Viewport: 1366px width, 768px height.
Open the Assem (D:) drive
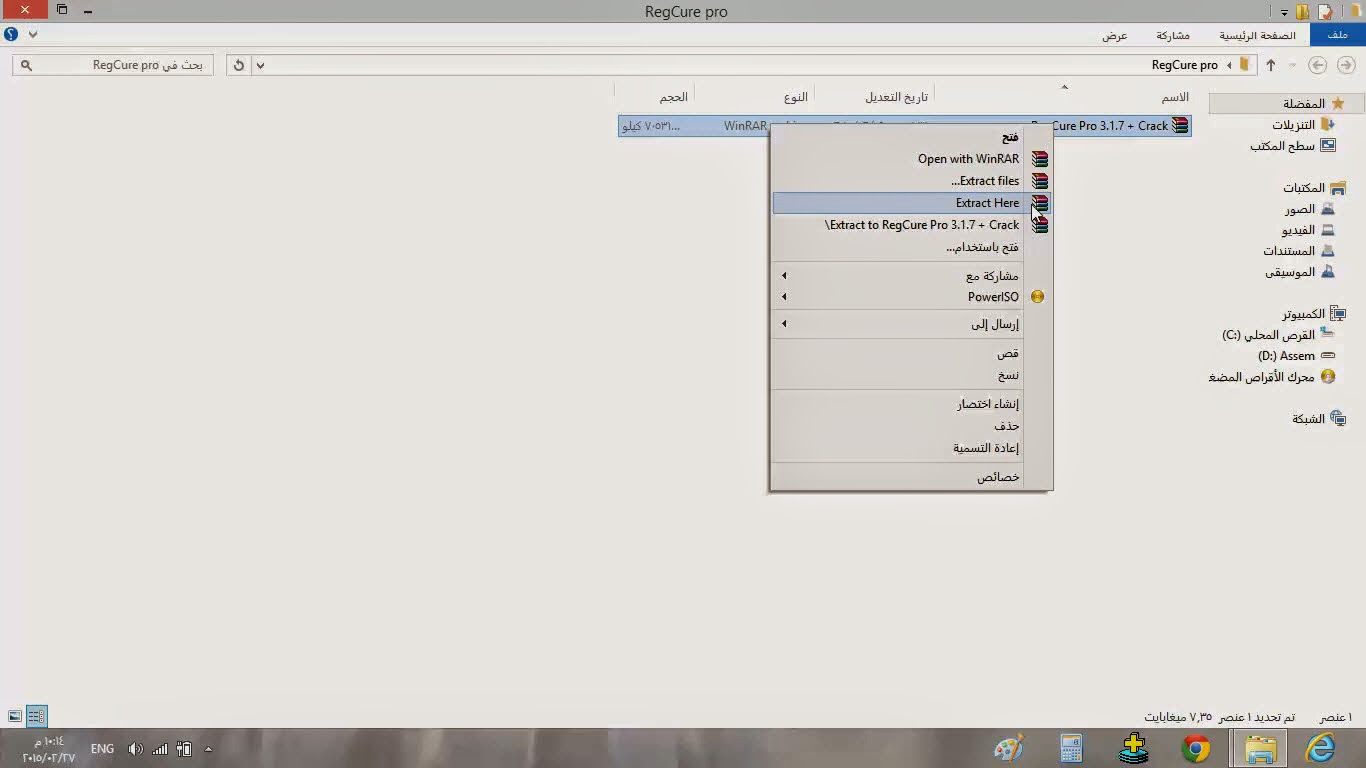pos(1287,356)
